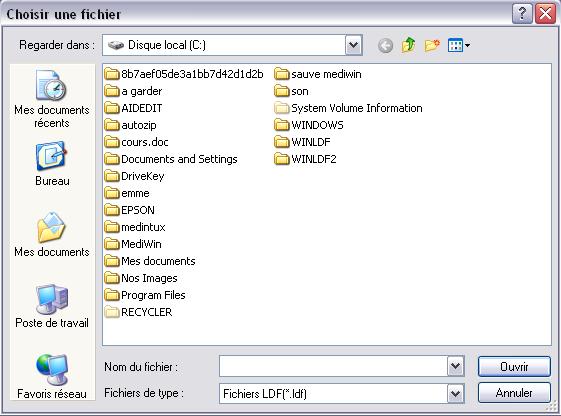The width and height of the screenshot is (561, 416).
Task: Click the Annuler button
Action: [514, 393]
